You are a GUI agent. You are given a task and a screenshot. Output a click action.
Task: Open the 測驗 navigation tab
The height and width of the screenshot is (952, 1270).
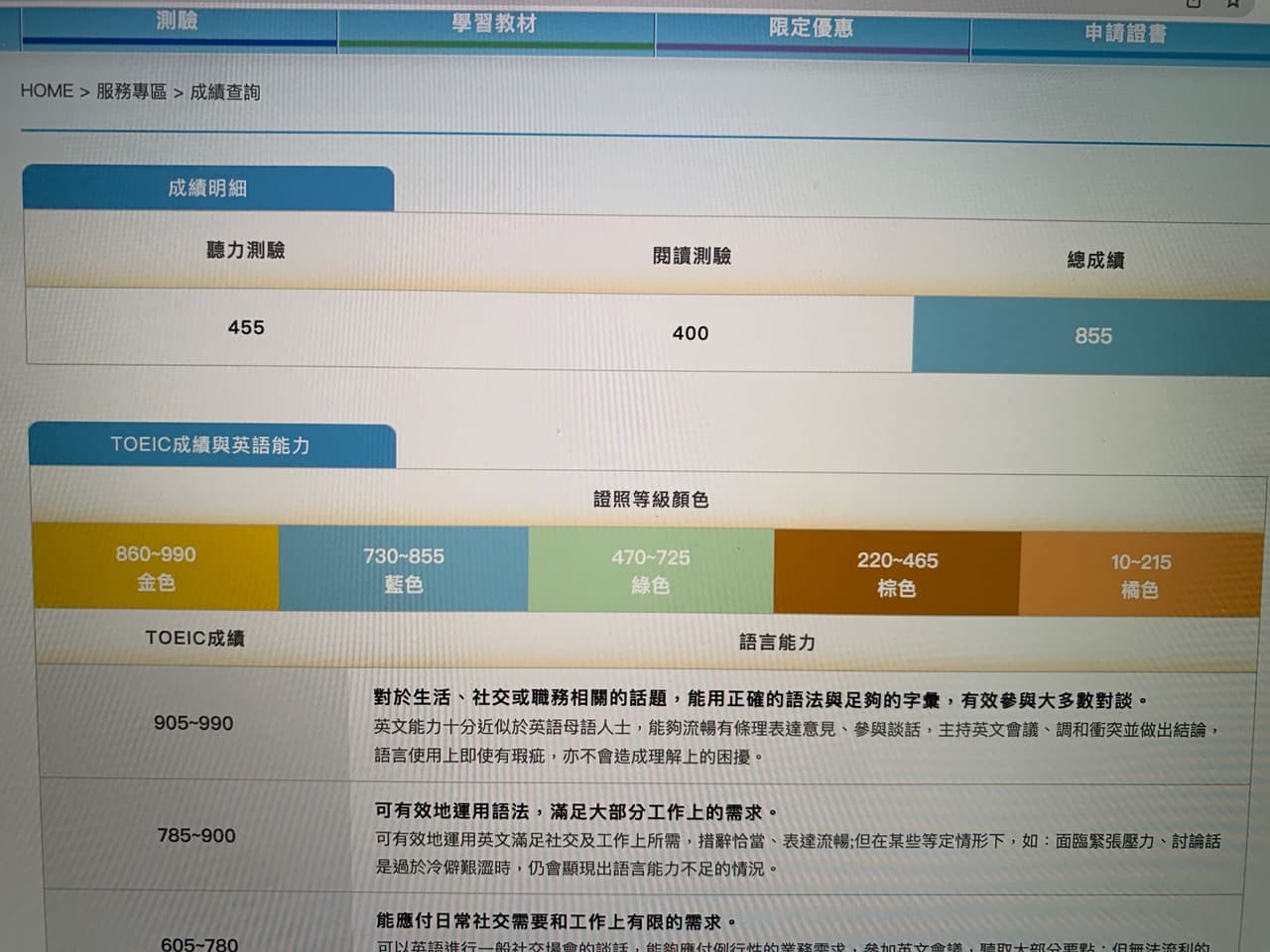(178, 21)
